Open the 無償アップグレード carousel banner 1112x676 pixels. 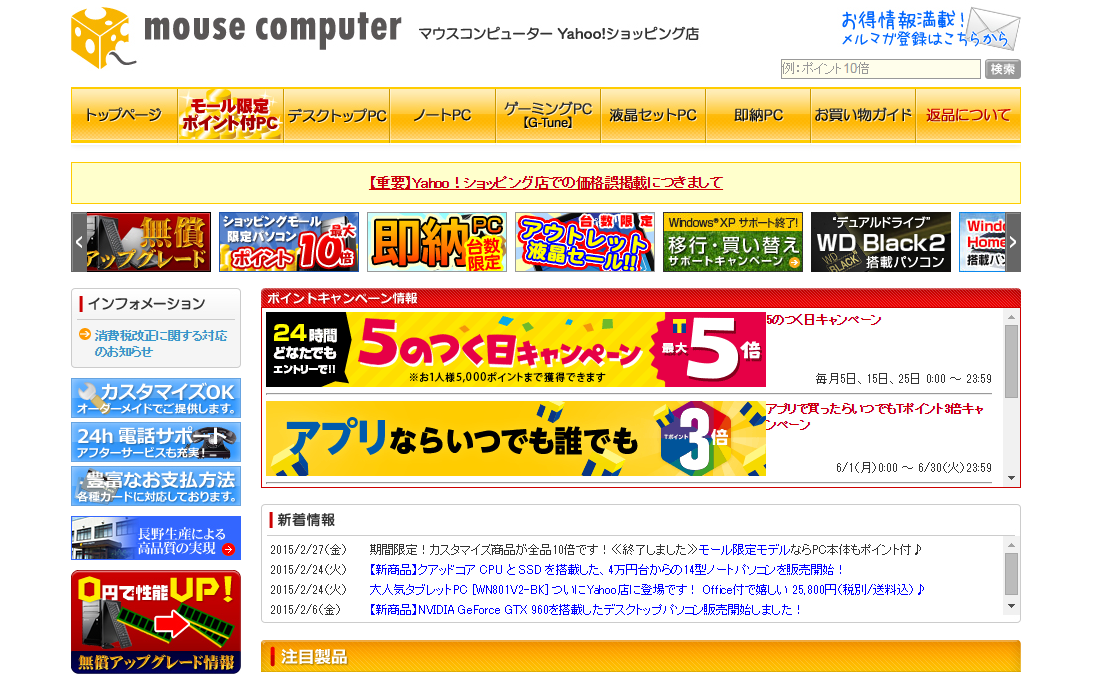pyautogui.click(x=149, y=242)
